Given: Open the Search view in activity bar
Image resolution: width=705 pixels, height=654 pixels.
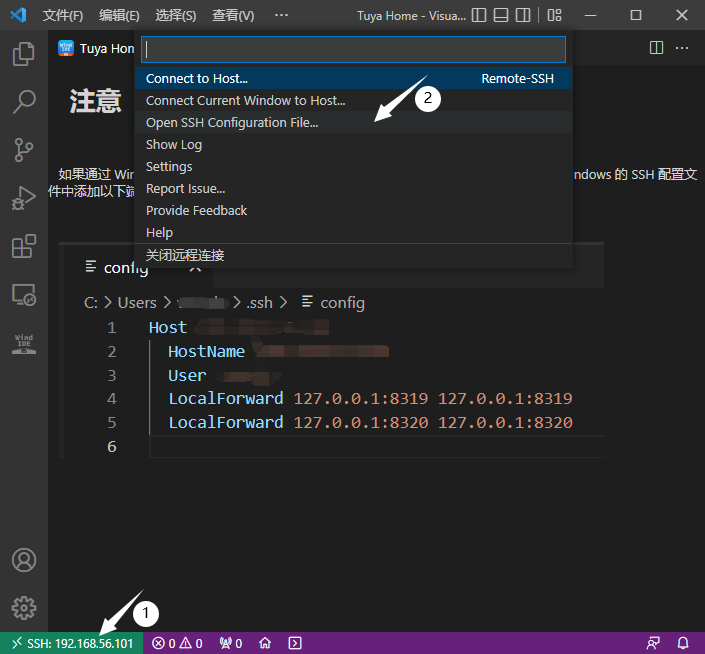Looking at the screenshot, I should [x=24, y=102].
